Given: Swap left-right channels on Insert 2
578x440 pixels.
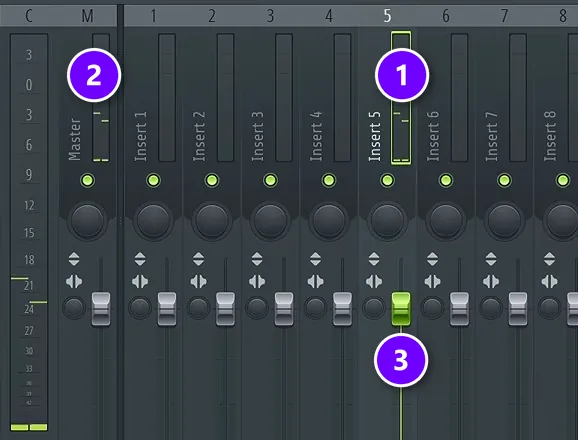Looking at the screenshot, I should tap(198, 282).
